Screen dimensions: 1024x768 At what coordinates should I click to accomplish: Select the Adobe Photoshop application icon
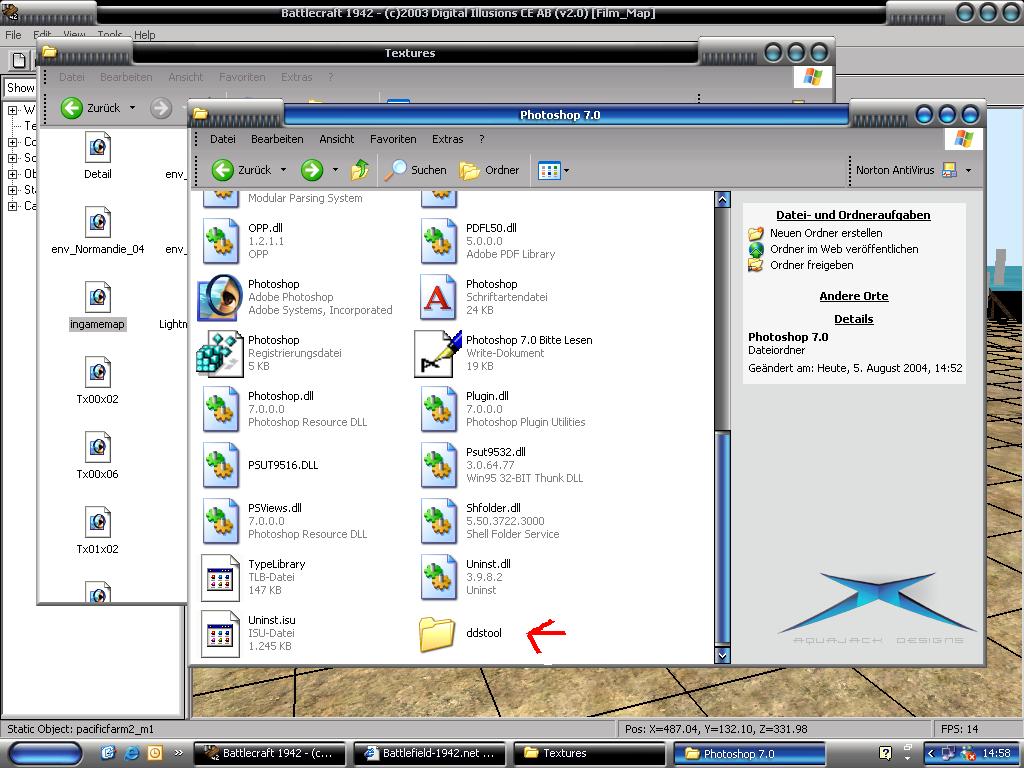[x=220, y=297]
